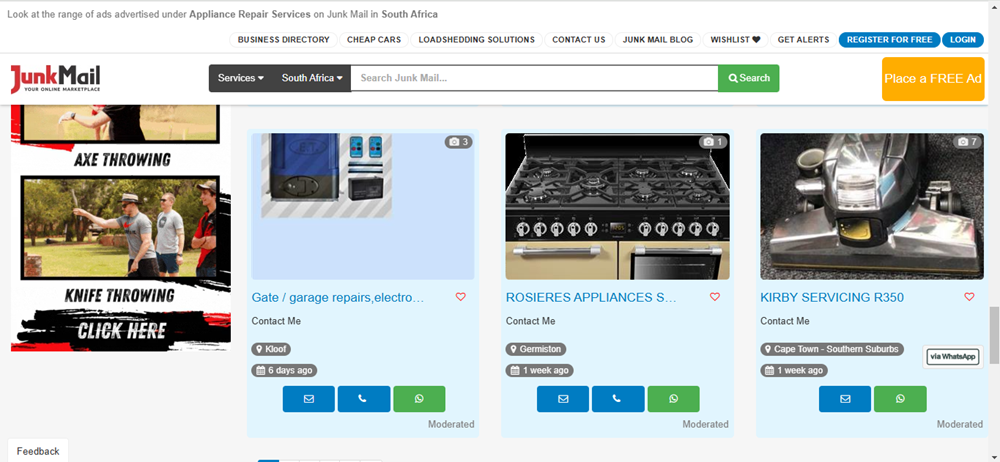1000x462 pixels.
Task: Email the ROSIERES APPLIANCES advertiser
Action: [x=562, y=399]
